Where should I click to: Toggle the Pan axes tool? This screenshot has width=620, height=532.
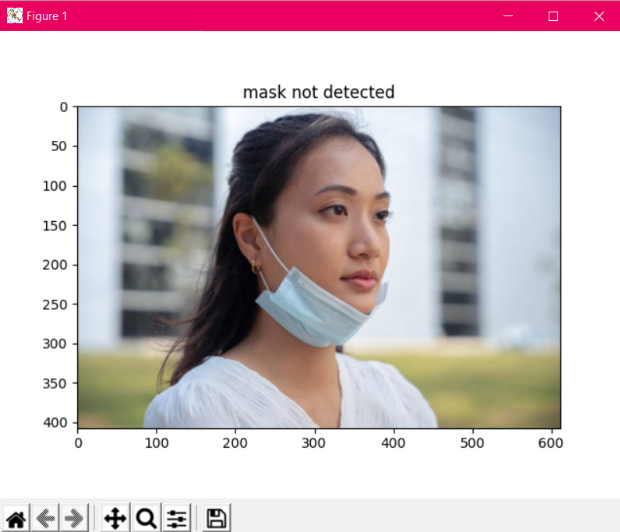115,518
